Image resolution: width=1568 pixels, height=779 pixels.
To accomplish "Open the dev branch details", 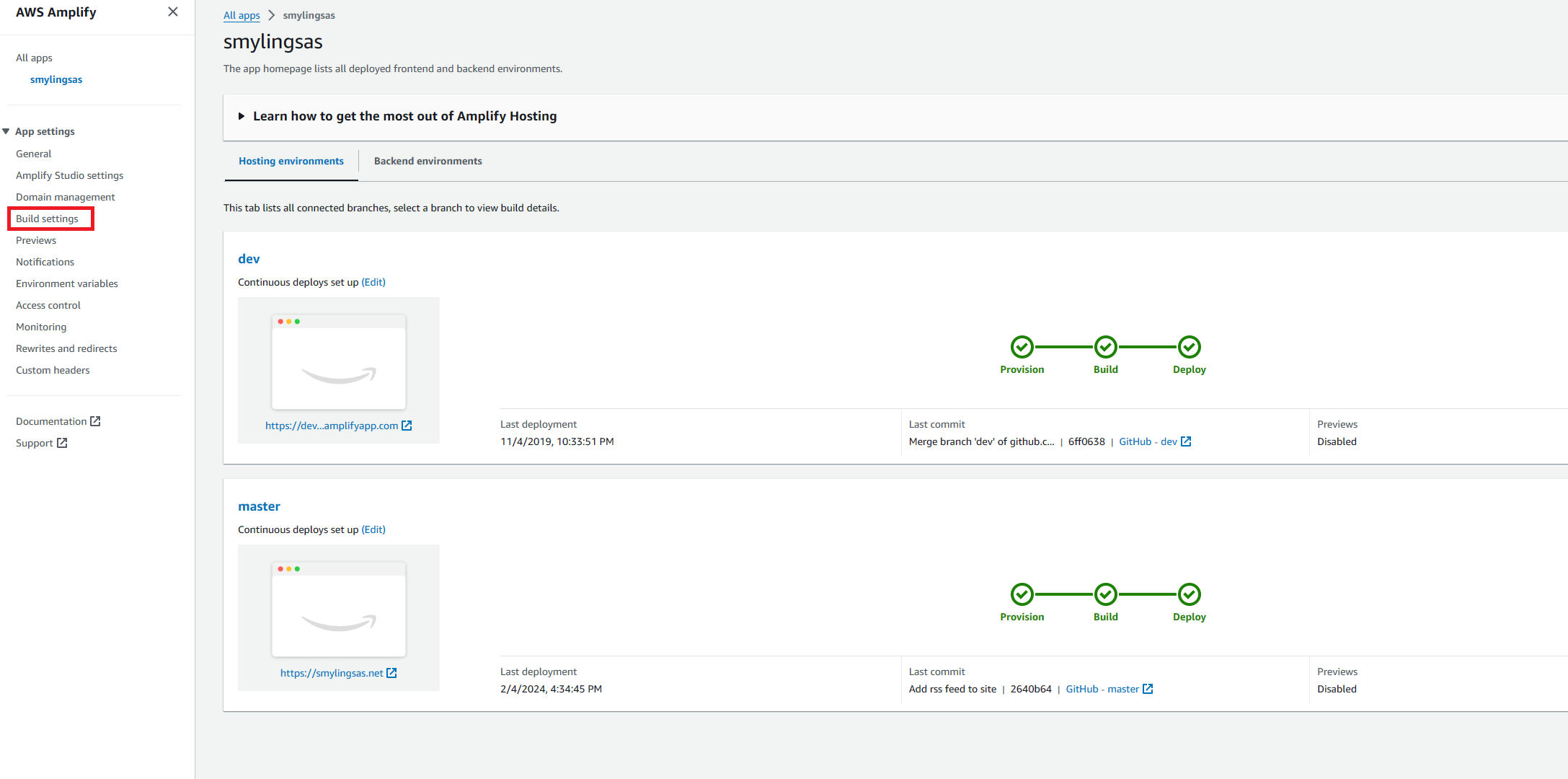I will [249, 259].
